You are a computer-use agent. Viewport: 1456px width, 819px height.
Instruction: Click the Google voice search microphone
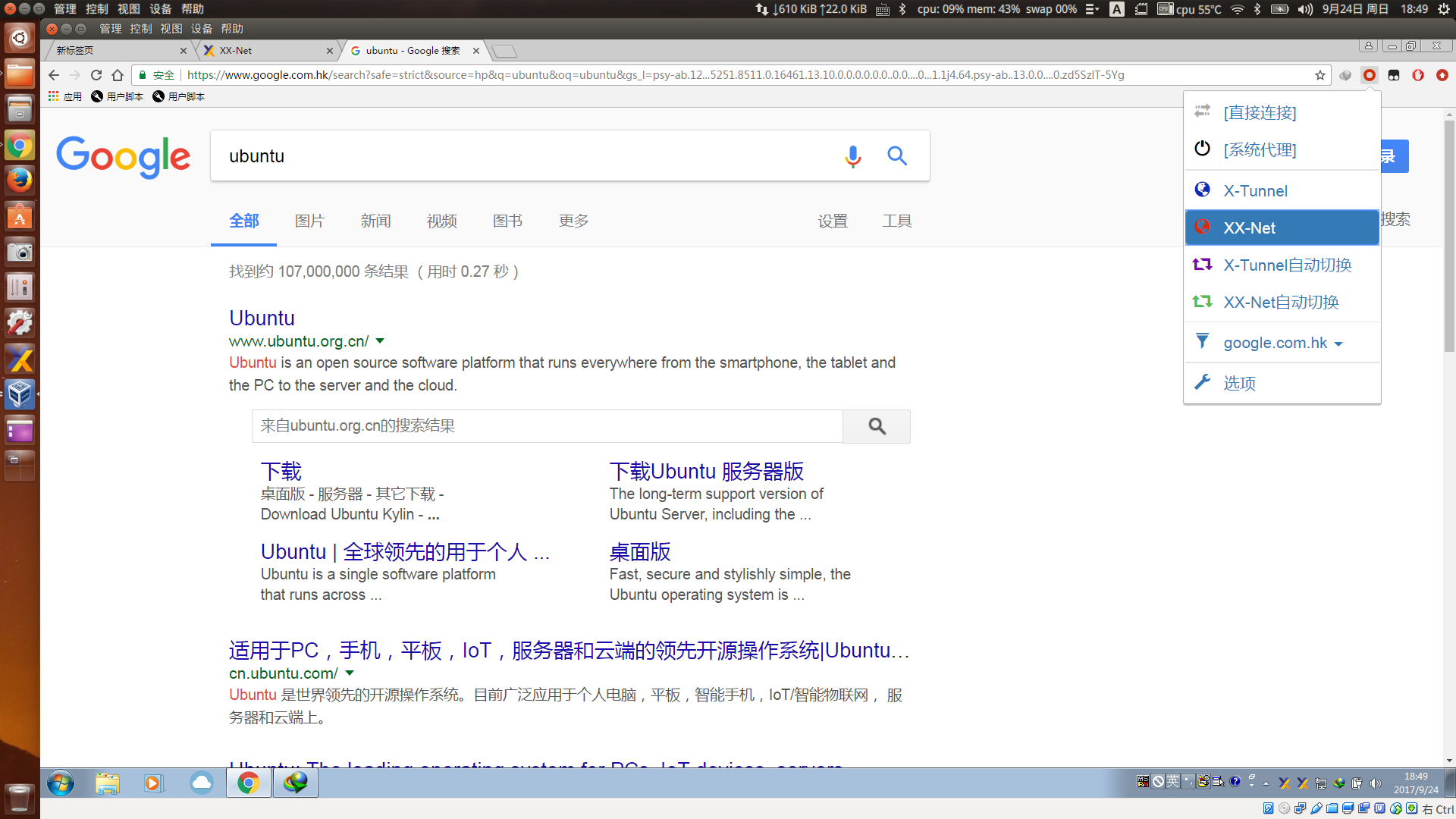point(853,156)
